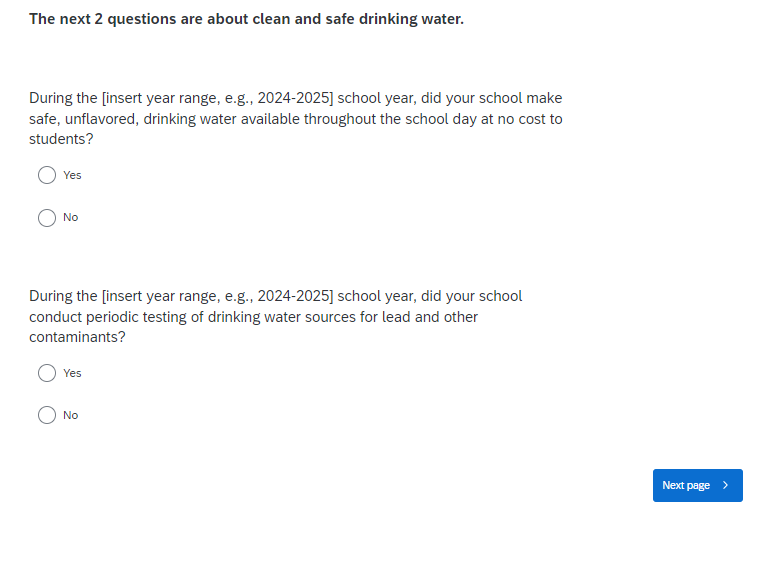
Task: Click the bold heading about clean drinking water
Action: pyautogui.click(x=246, y=19)
